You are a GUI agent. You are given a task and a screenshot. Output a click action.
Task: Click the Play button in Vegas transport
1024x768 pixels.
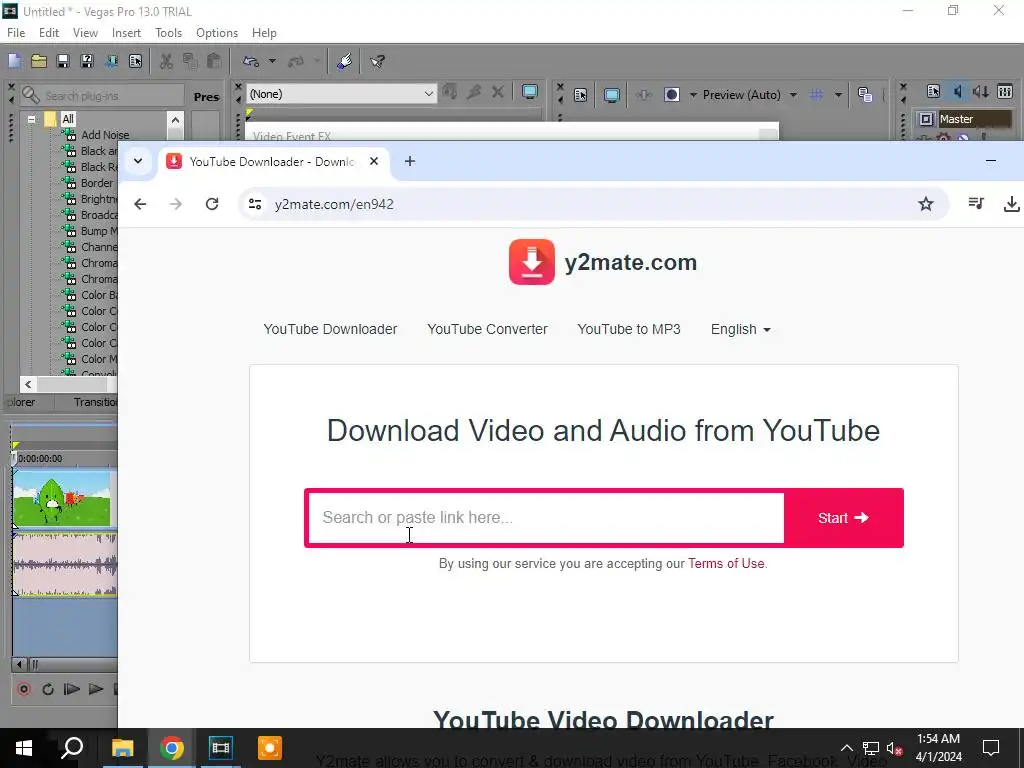(x=96, y=689)
